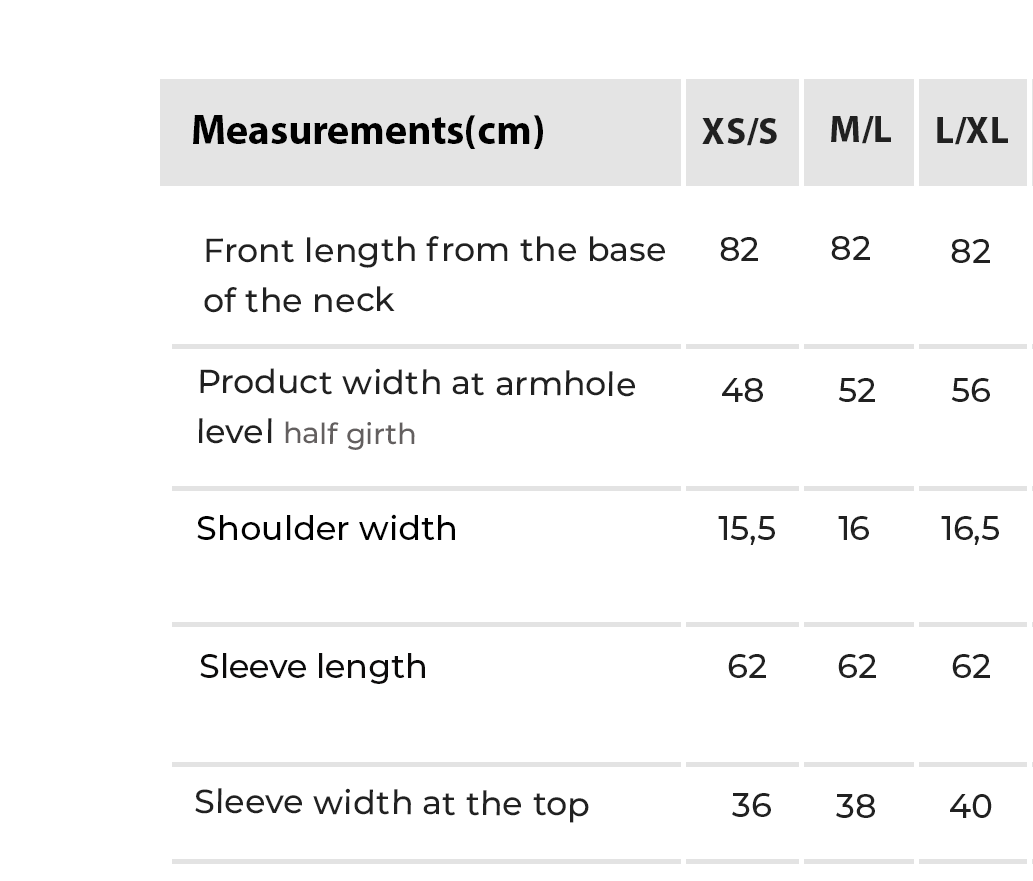This screenshot has width=1033, height=881.
Task: Click the armhole width value 56
Action: [x=971, y=390]
